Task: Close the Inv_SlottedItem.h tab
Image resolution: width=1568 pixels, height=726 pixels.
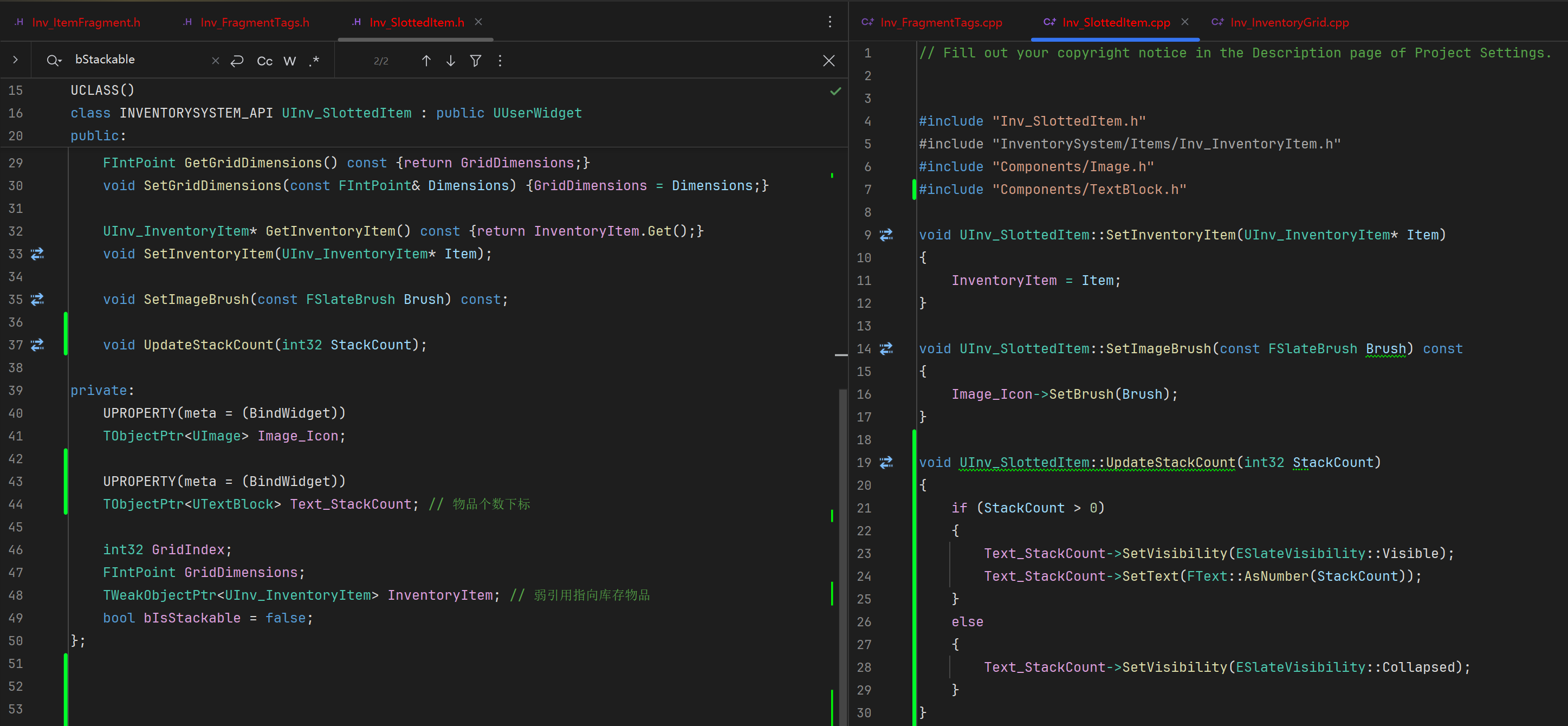Action: (478, 22)
